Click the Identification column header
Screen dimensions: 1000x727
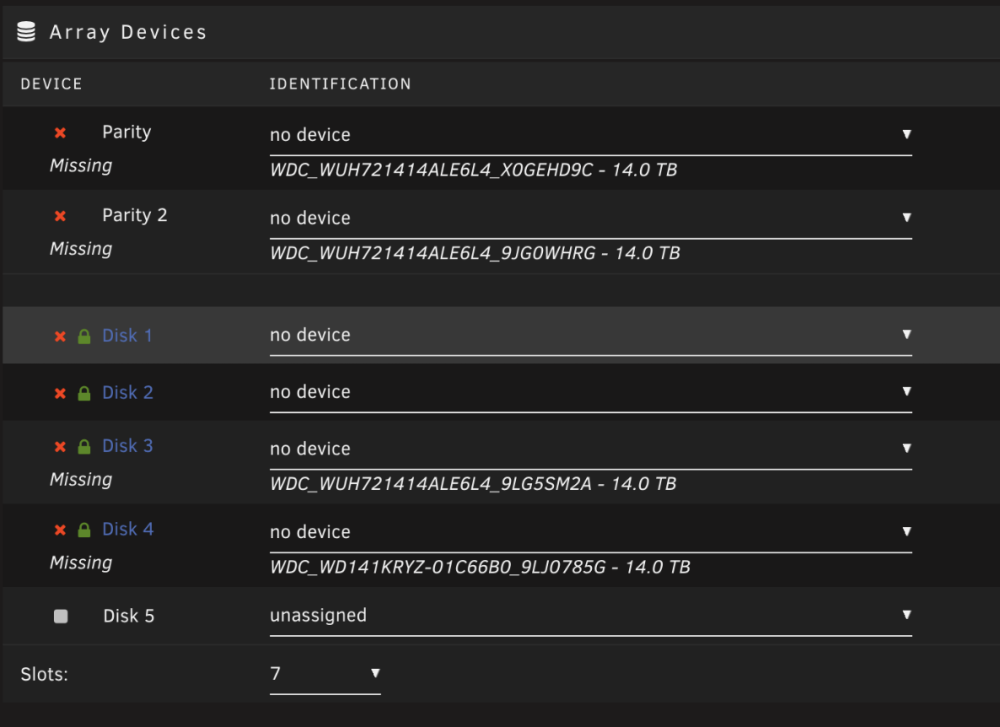click(x=340, y=84)
